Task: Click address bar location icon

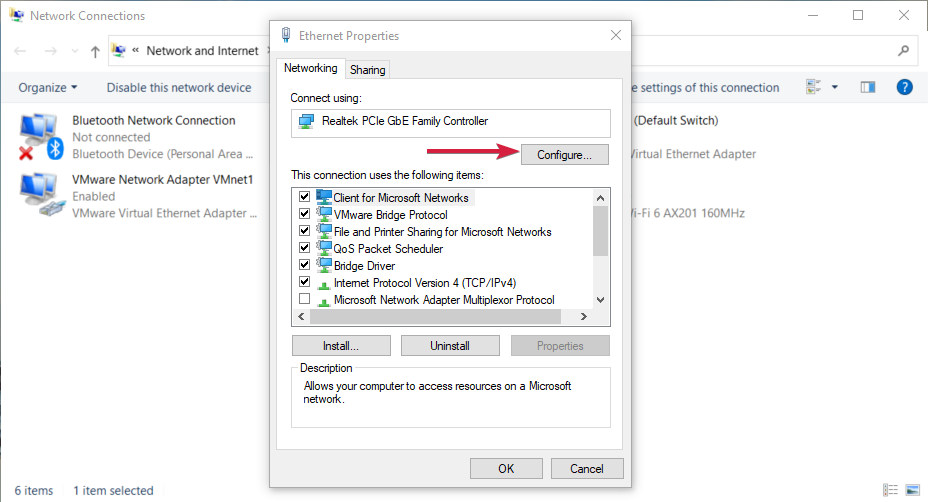Action: pos(119,50)
